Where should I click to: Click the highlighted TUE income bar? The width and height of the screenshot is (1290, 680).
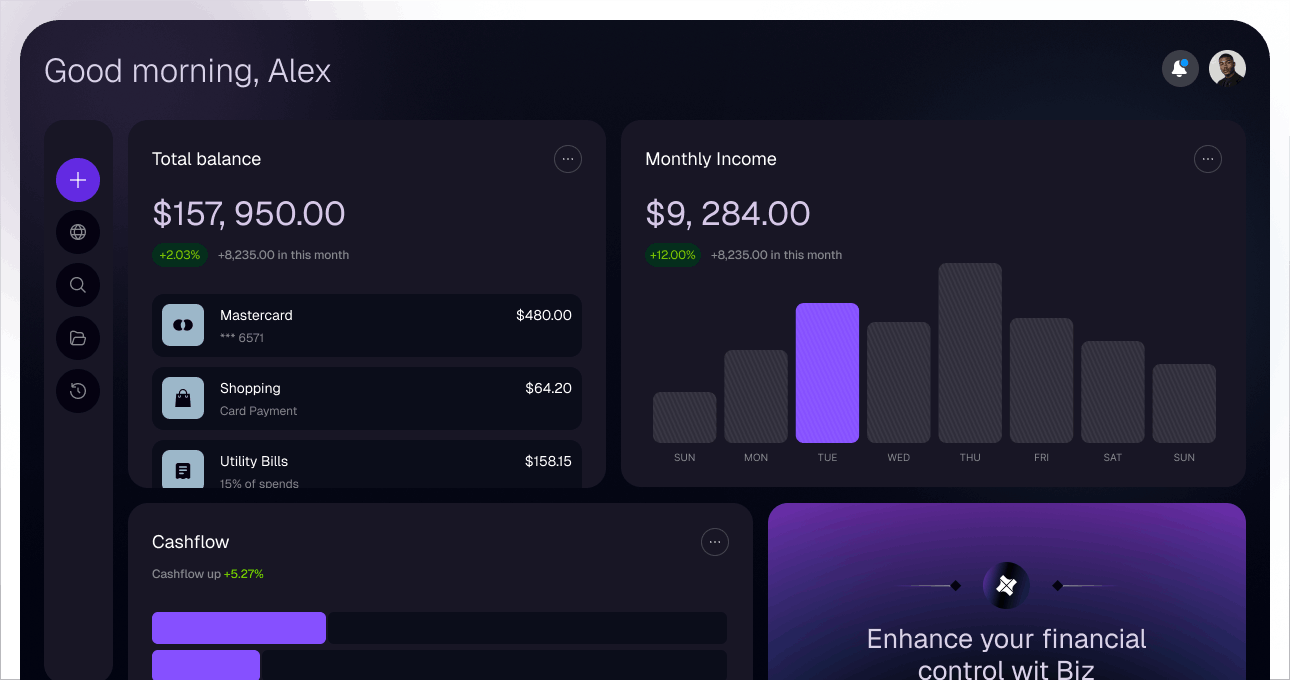pyautogui.click(x=827, y=373)
